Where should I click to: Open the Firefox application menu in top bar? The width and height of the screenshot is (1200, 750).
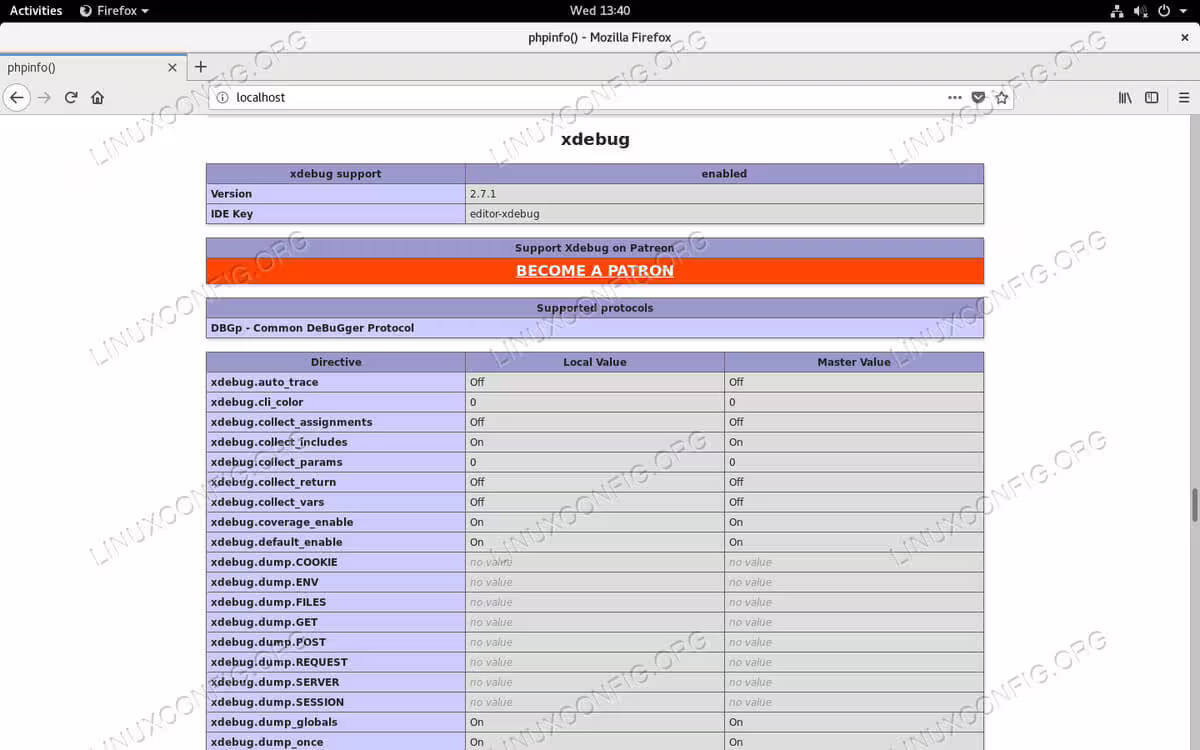[x=115, y=11]
